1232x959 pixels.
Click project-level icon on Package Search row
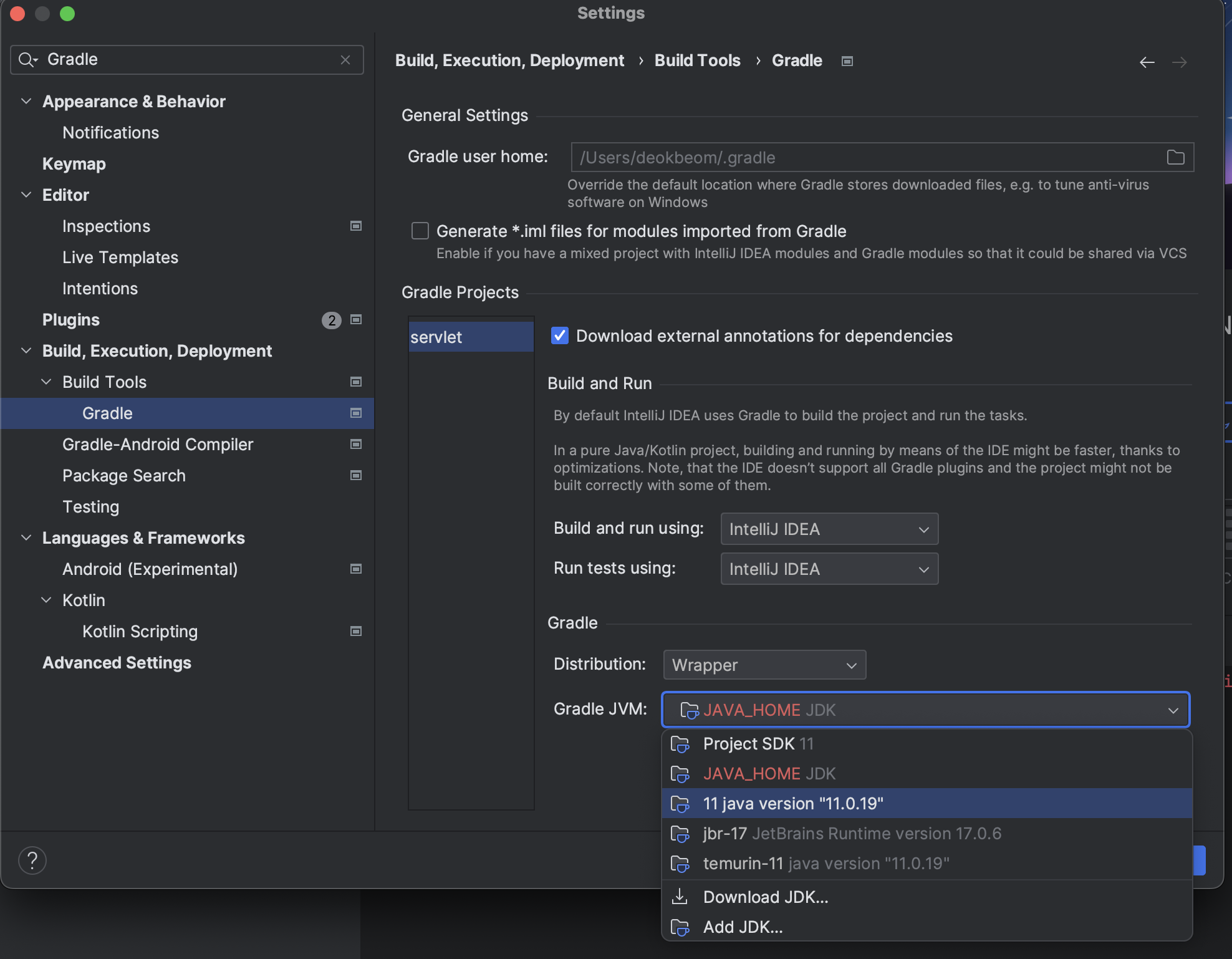tap(356, 475)
